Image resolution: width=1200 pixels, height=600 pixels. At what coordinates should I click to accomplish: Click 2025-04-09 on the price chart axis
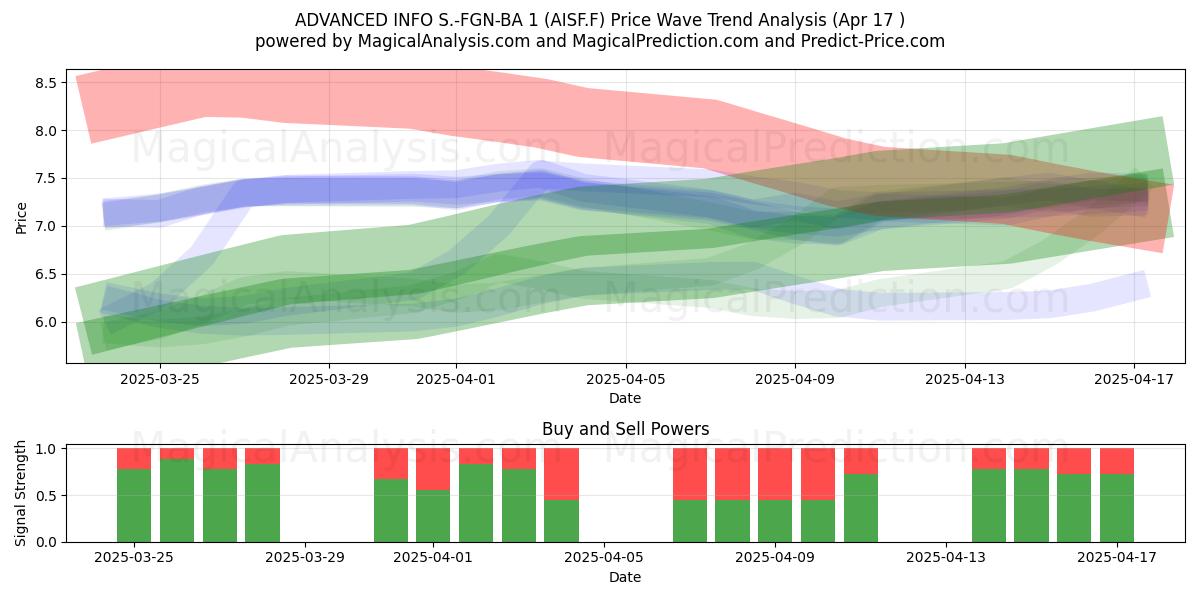tap(795, 379)
